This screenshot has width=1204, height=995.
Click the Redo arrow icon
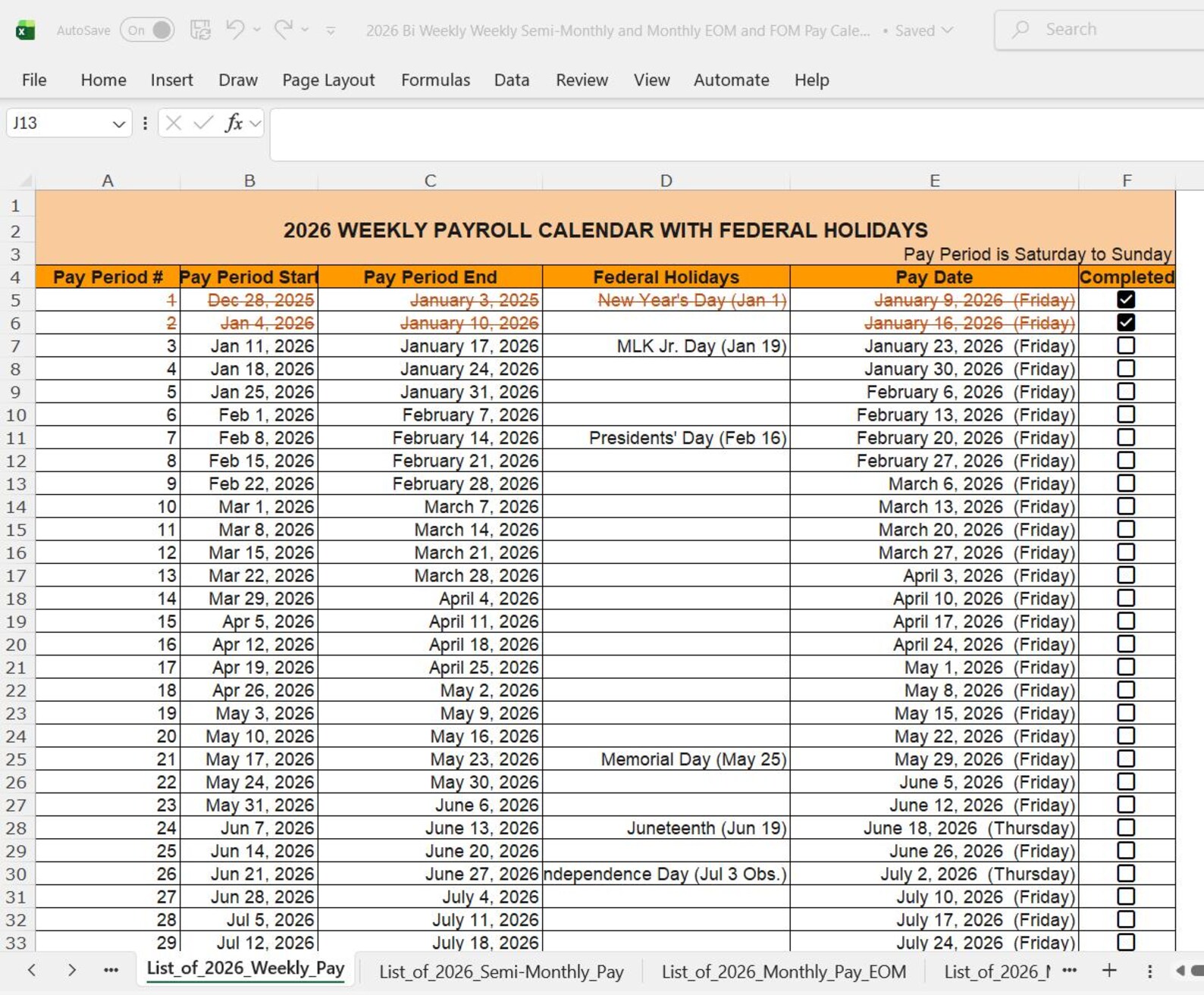click(x=284, y=30)
